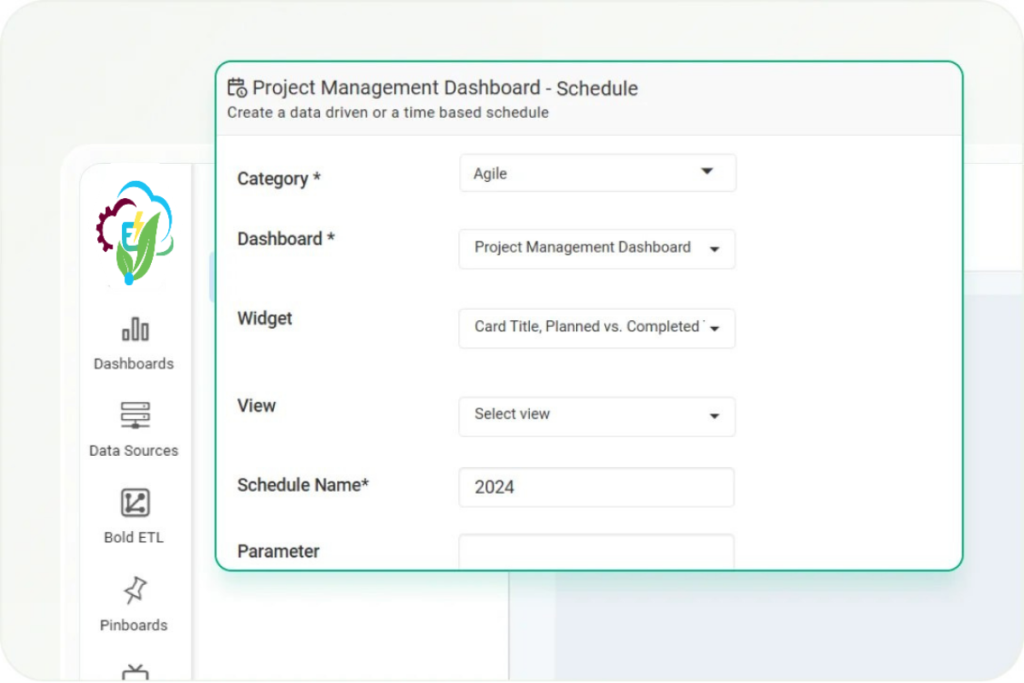Click the schedule calendar icon in dialog header
Screen dimensions: 1024x683
pyautogui.click(x=237, y=88)
